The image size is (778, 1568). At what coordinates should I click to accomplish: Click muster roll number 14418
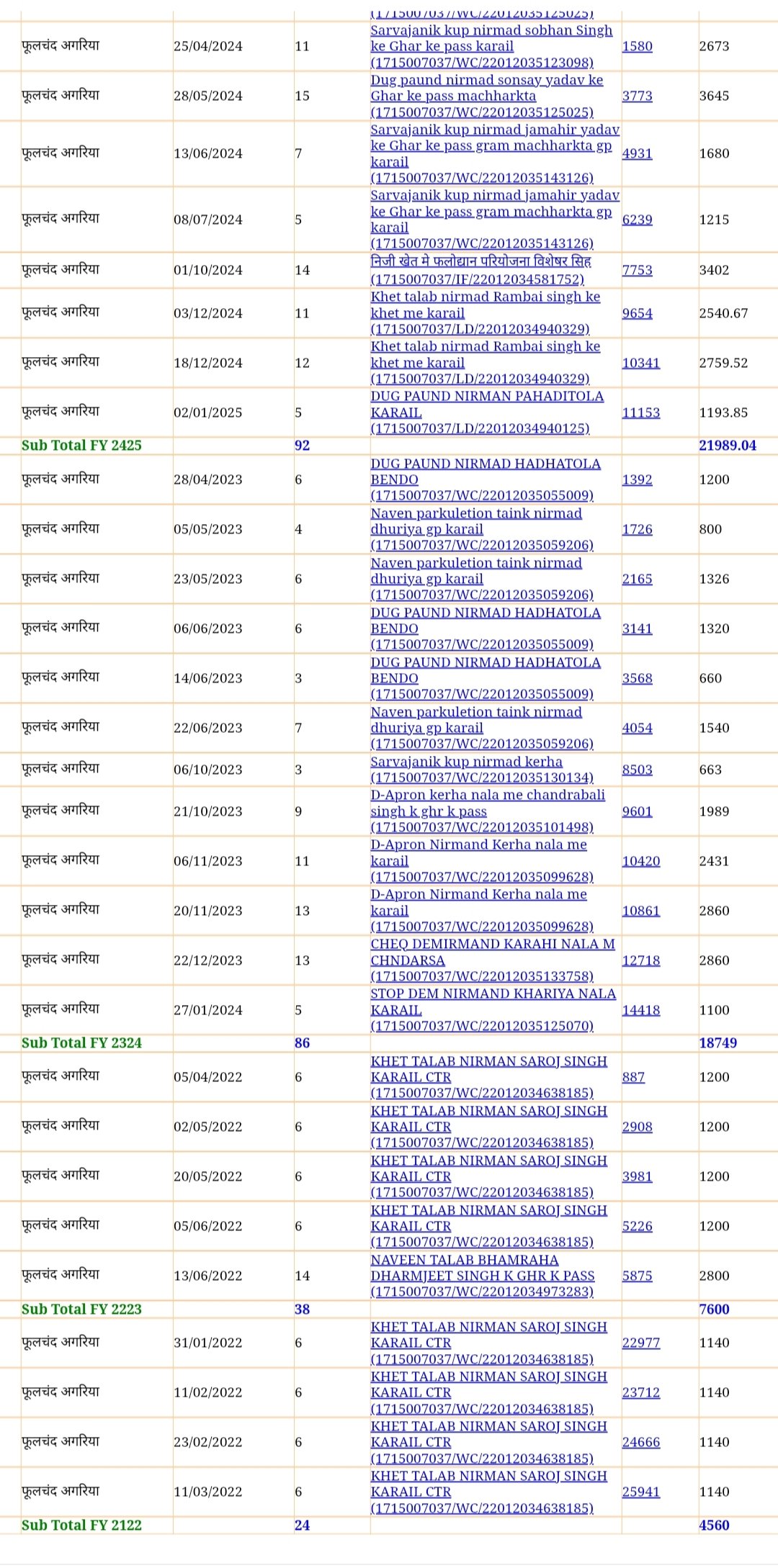coord(640,1010)
